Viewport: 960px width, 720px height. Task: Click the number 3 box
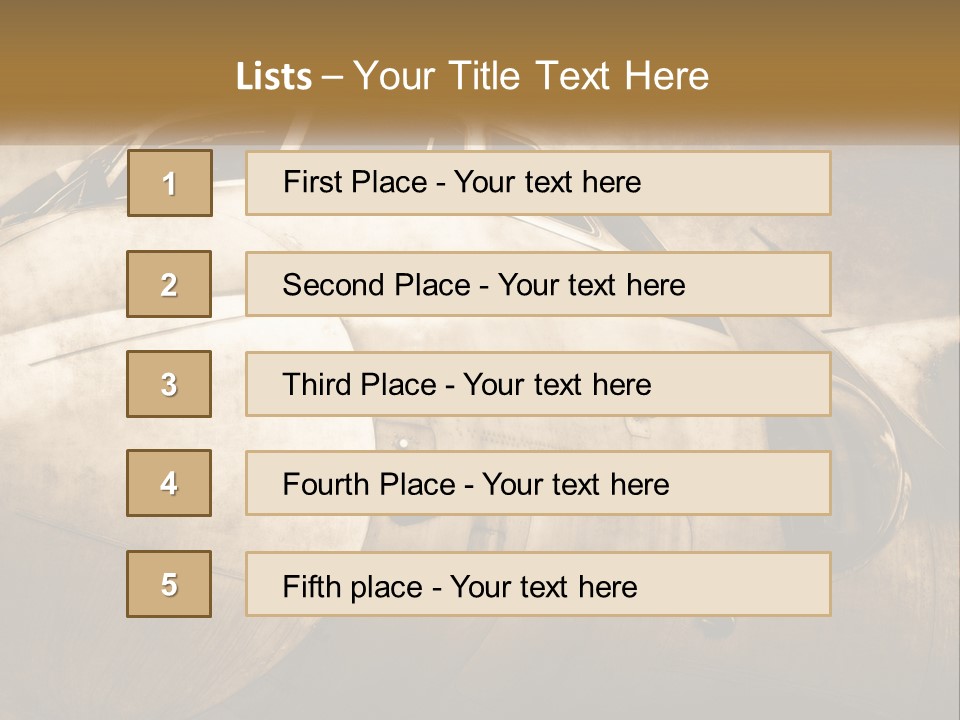click(169, 384)
